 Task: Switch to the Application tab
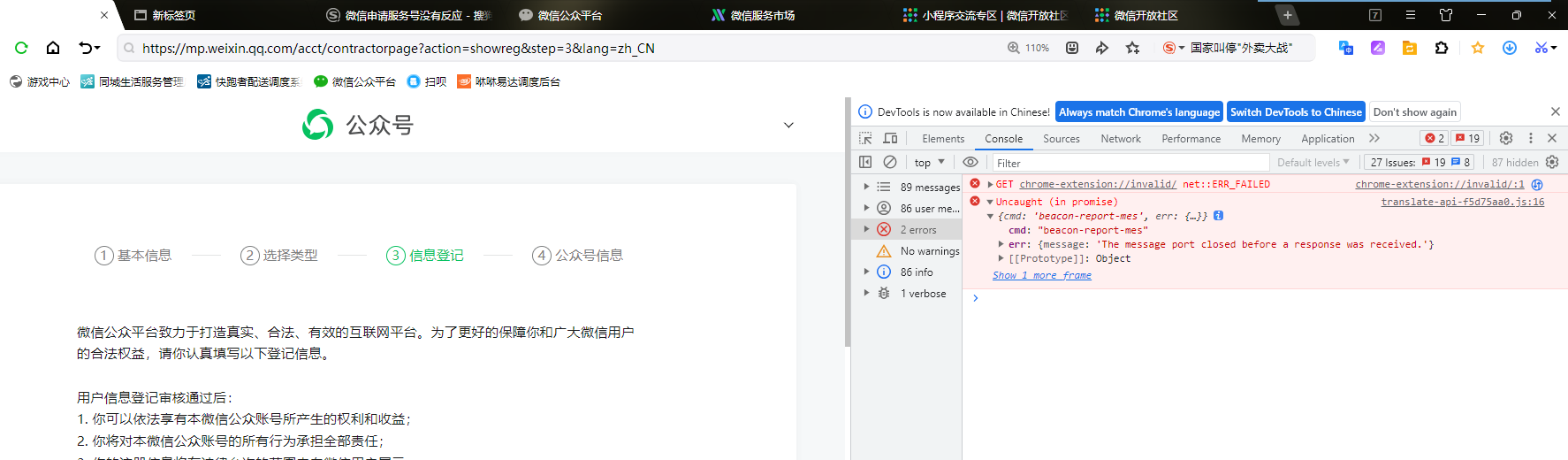click(x=1328, y=138)
